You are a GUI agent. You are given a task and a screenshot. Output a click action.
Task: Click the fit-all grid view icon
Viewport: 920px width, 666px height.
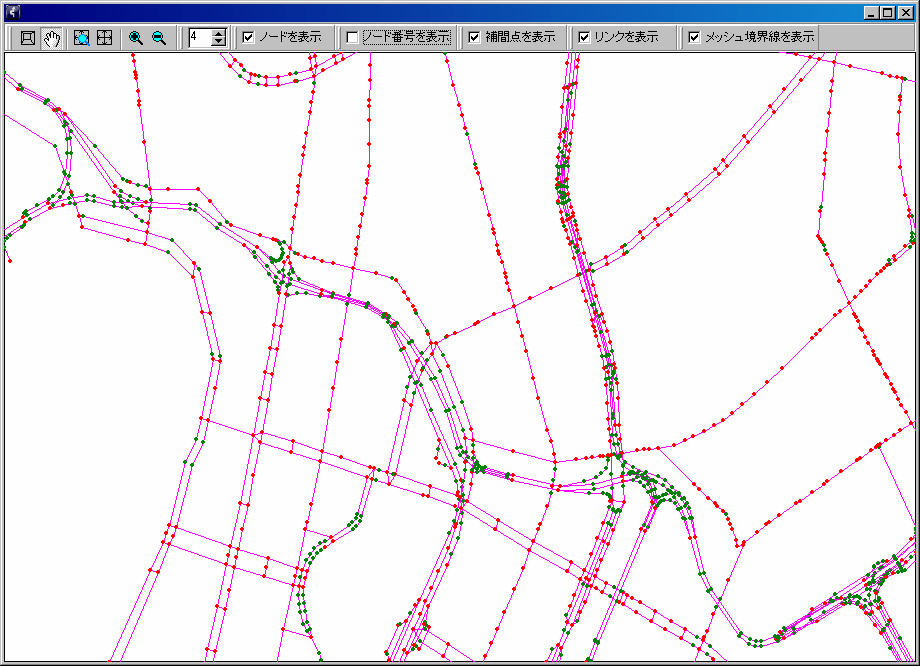(x=104, y=37)
